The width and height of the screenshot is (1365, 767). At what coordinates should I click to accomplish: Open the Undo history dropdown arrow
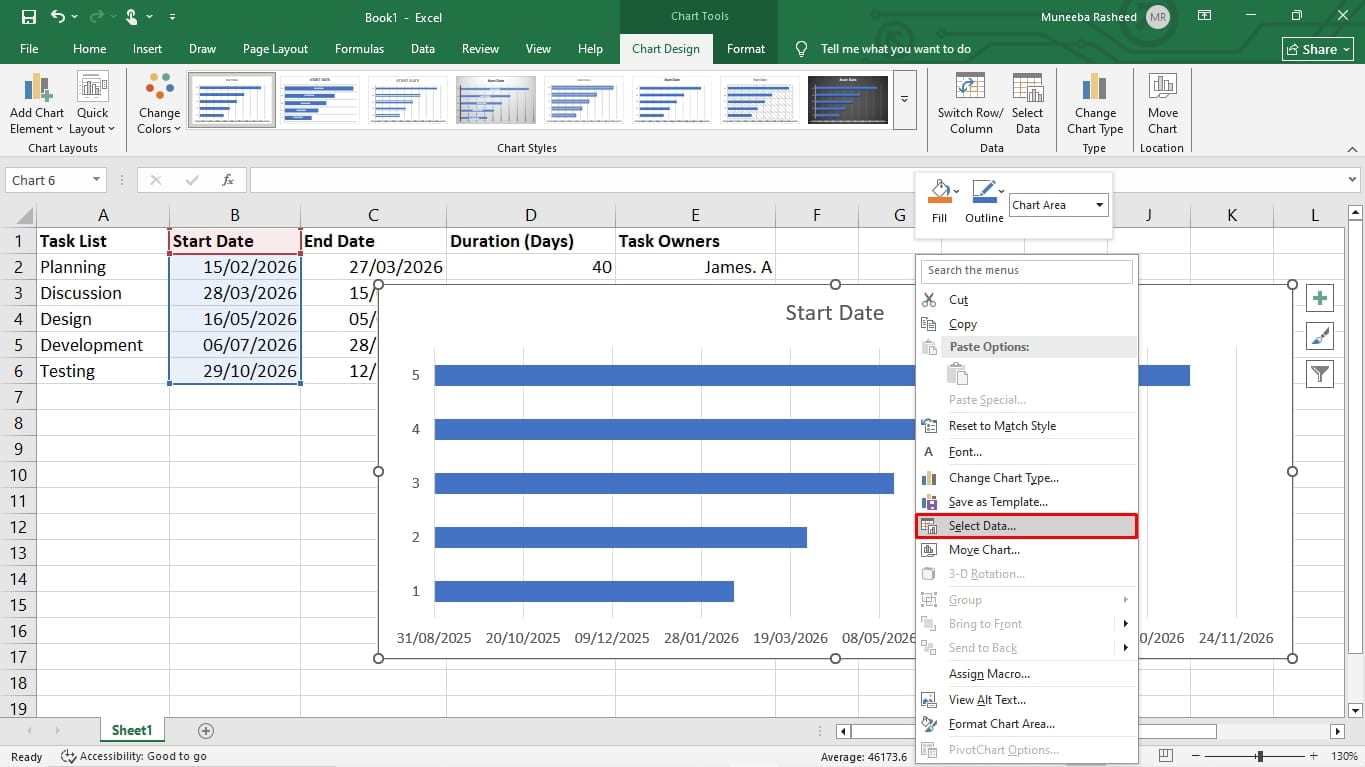73,17
